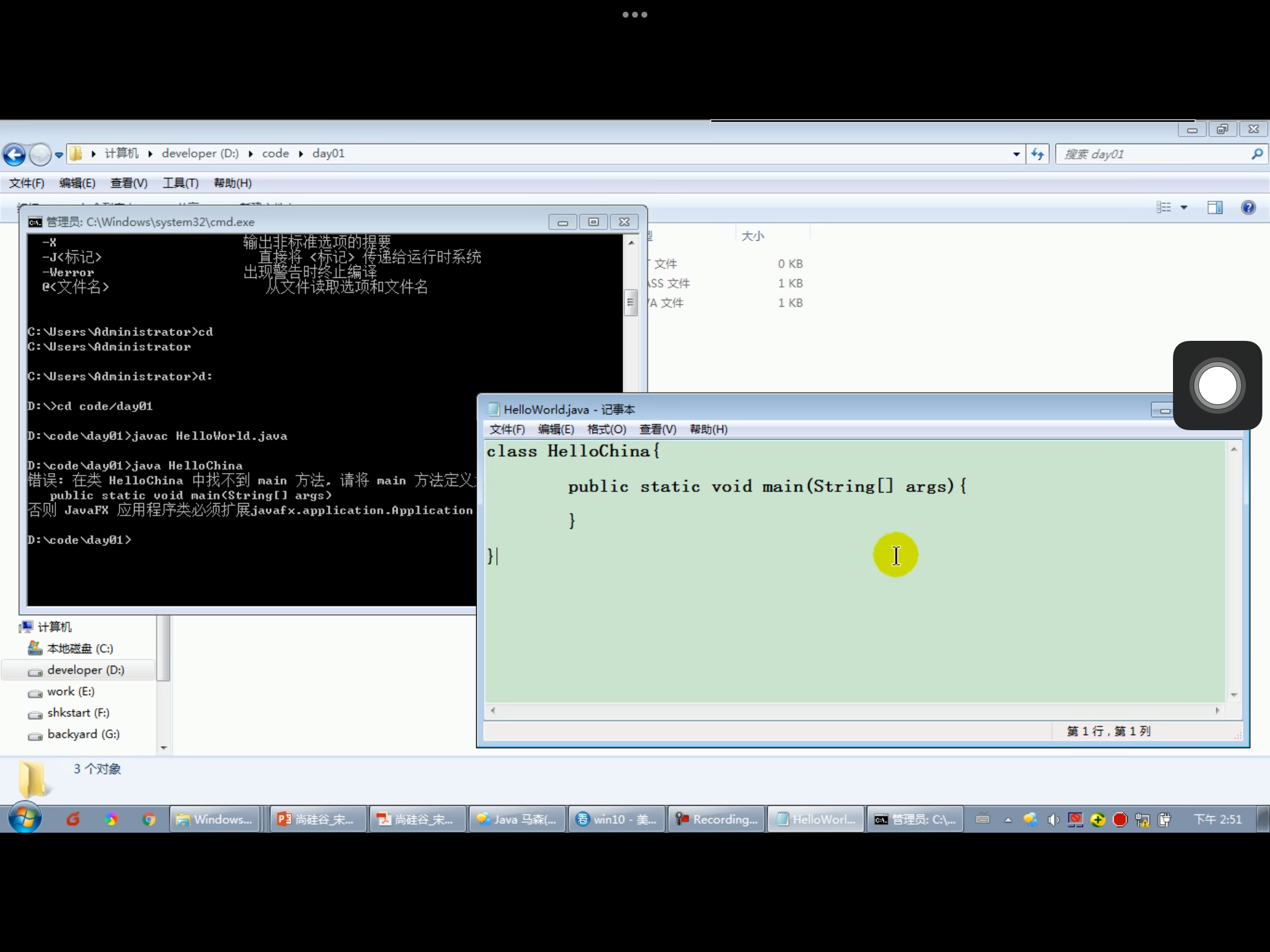Open Explorer's 工具(T) menu

(x=180, y=183)
